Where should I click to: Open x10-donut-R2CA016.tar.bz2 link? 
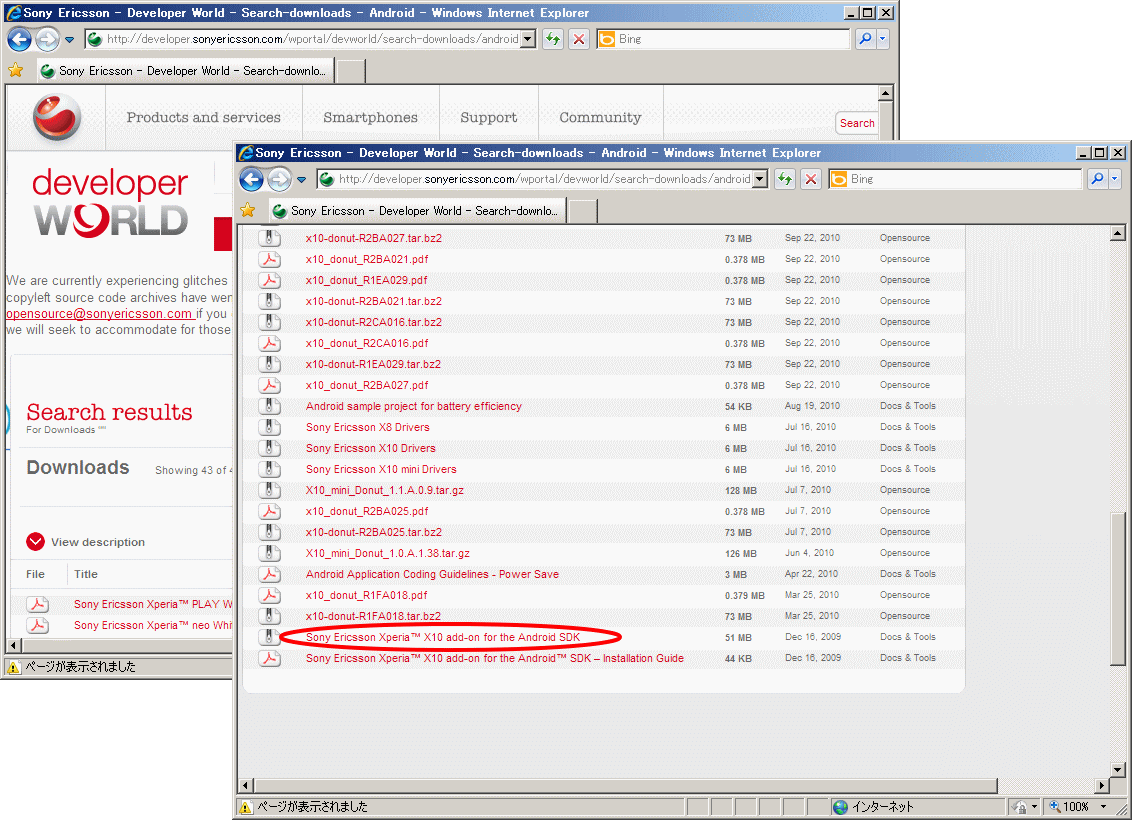tap(373, 323)
